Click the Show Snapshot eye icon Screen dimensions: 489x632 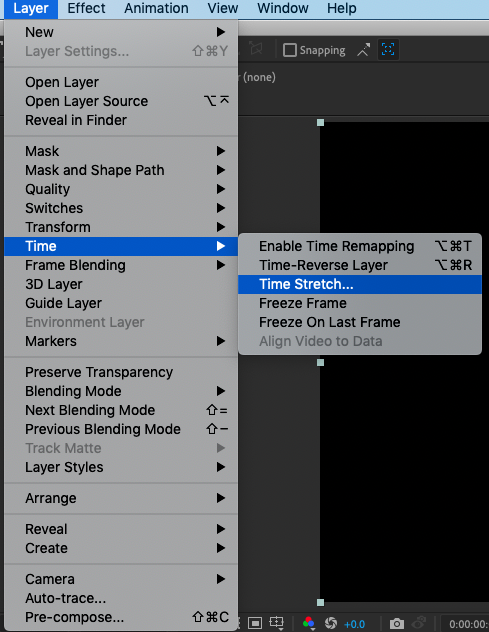420,622
